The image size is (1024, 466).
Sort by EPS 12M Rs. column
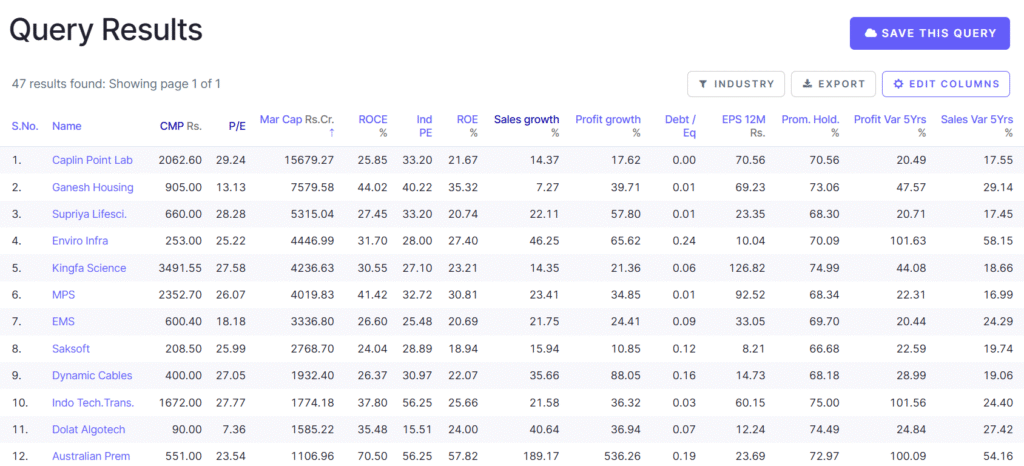coord(744,126)
